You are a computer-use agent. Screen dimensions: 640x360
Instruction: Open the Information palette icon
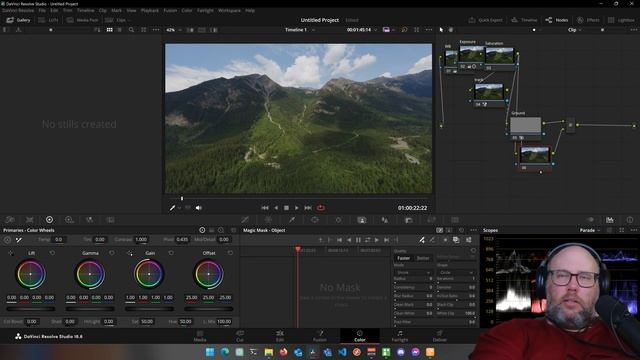click(x=630, y=220)
